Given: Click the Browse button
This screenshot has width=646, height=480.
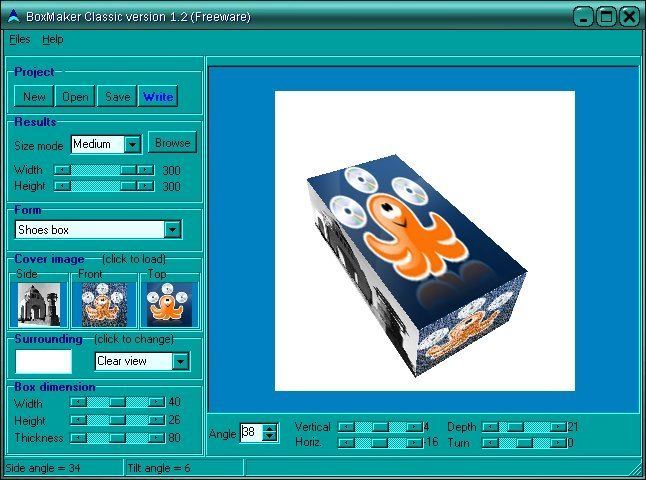Looking at the screenshot, I should (173, 143).
